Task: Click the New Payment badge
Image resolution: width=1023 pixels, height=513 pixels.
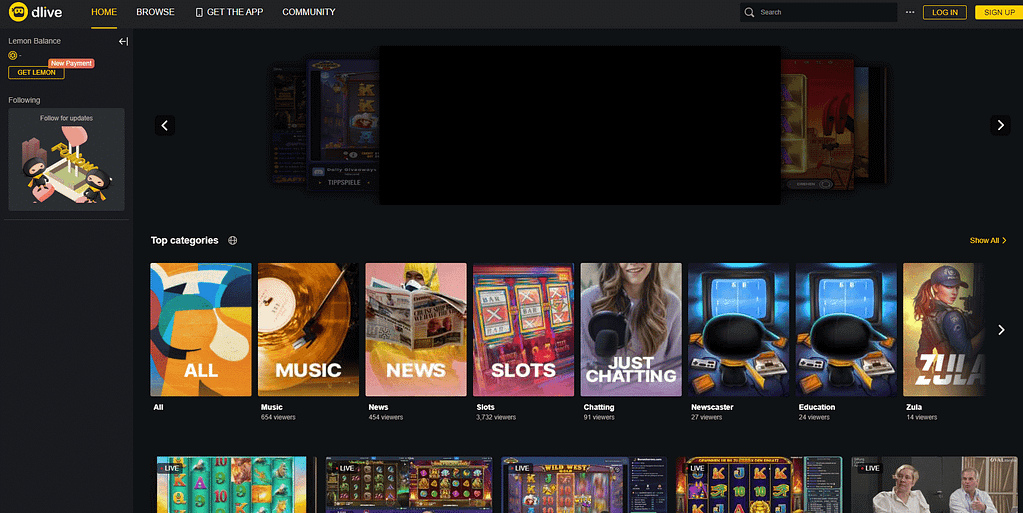Action: 71,63
